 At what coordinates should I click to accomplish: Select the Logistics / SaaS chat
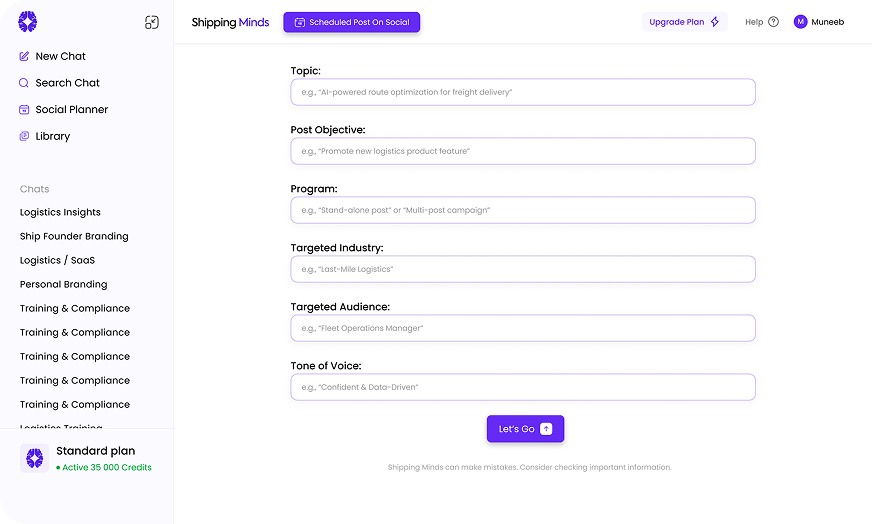click(x=57, y=260)
